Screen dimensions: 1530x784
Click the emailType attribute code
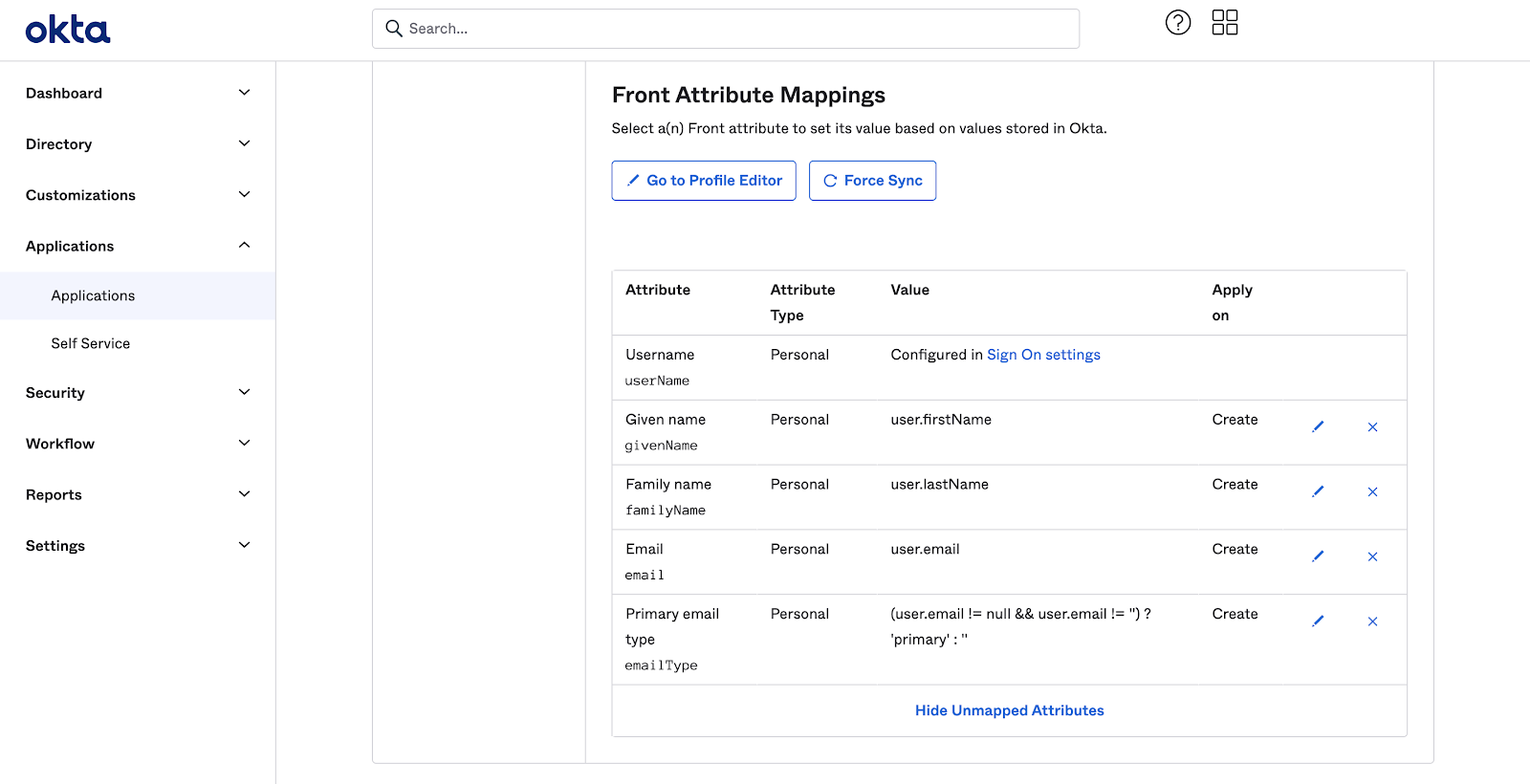click(661, 665)
